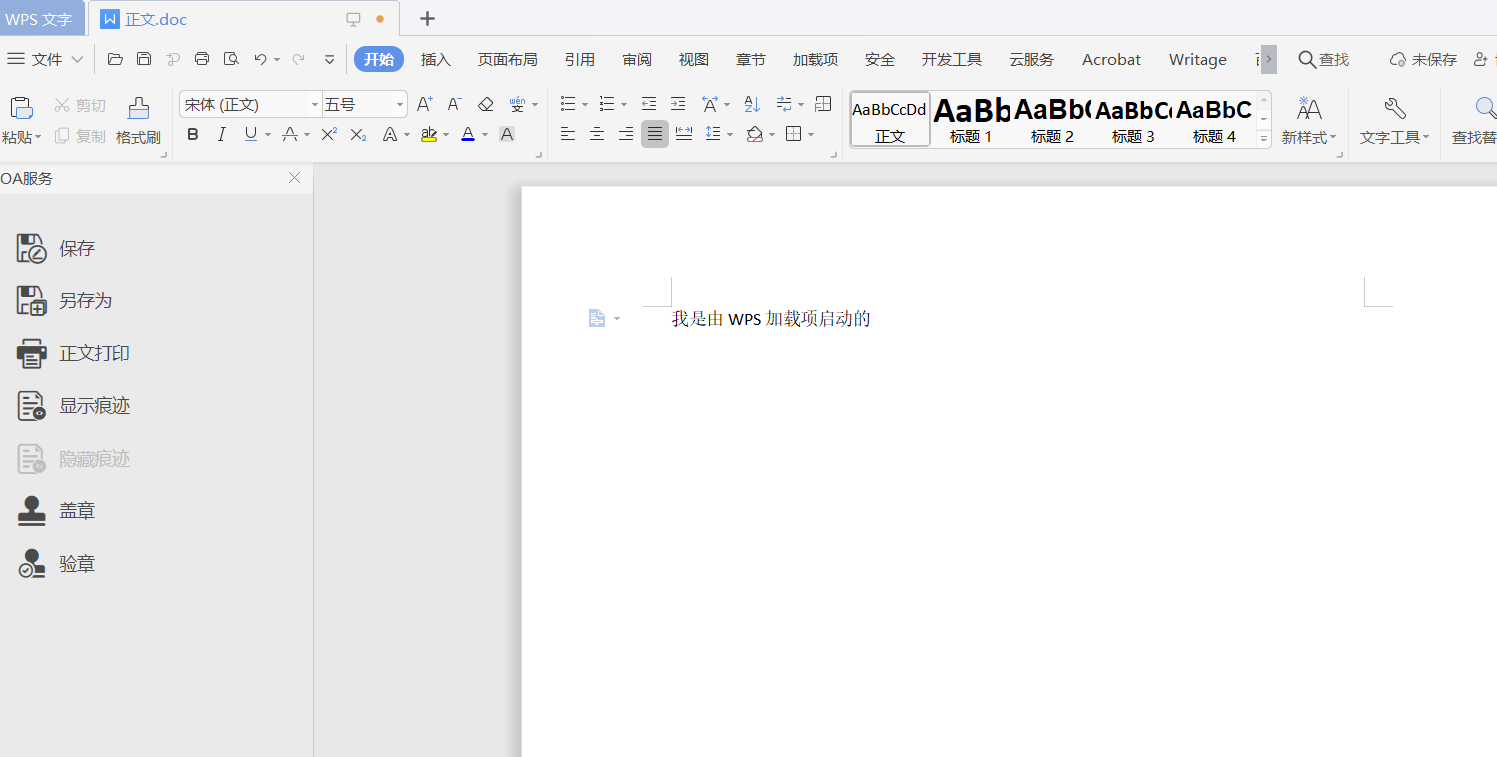
Task: Toggle Bold formatting
Action: (193, 134)
